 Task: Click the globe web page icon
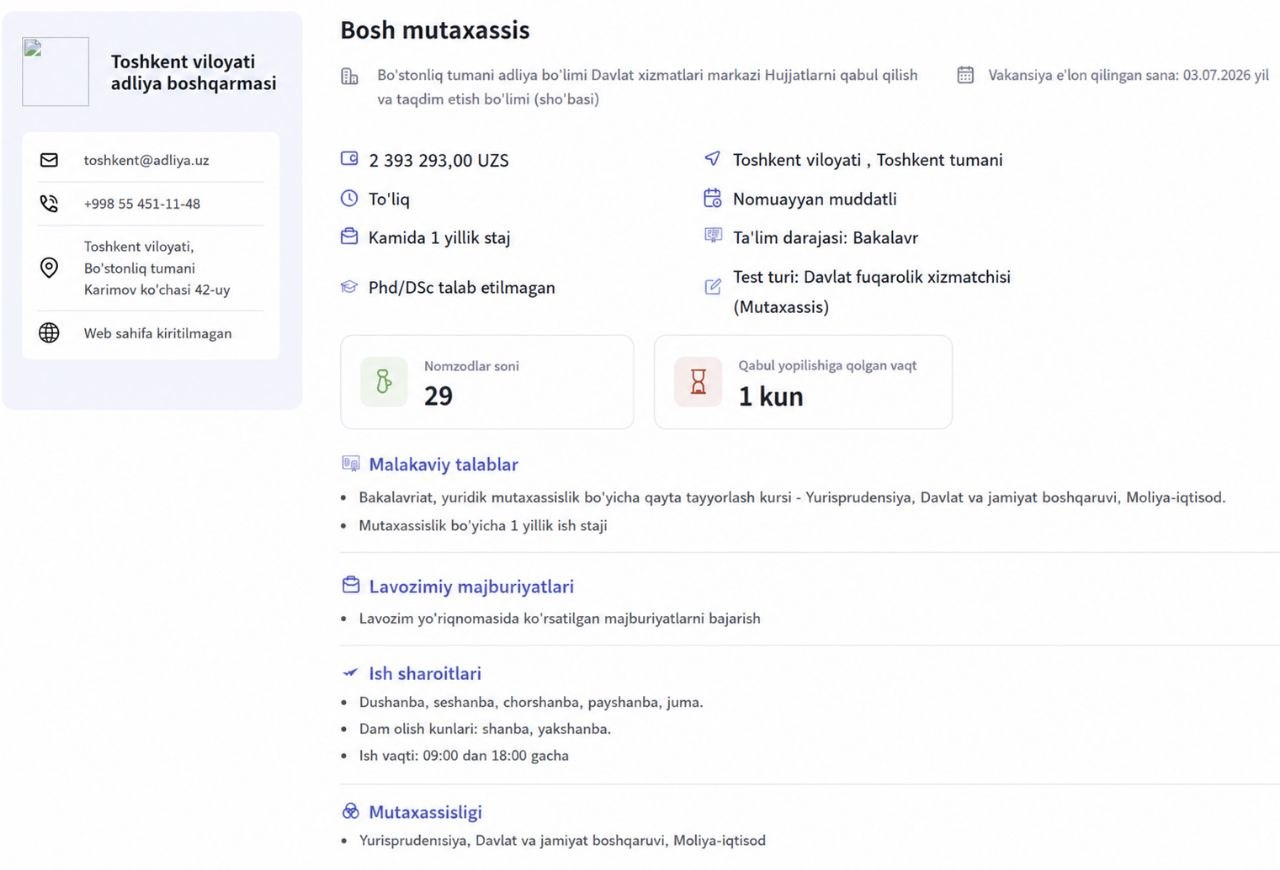tap(49, 333)
